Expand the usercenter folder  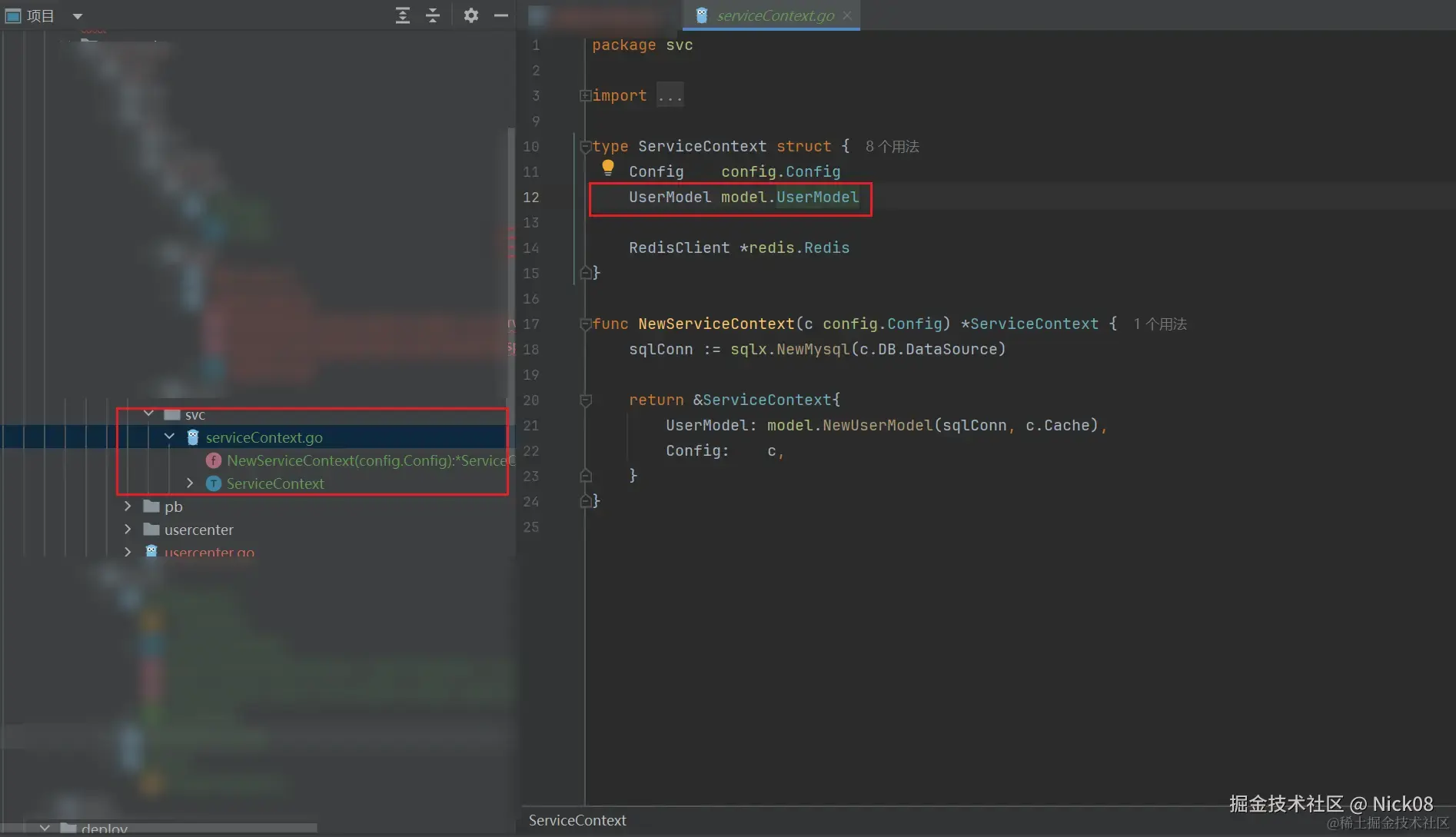click(x=128, y=529)
